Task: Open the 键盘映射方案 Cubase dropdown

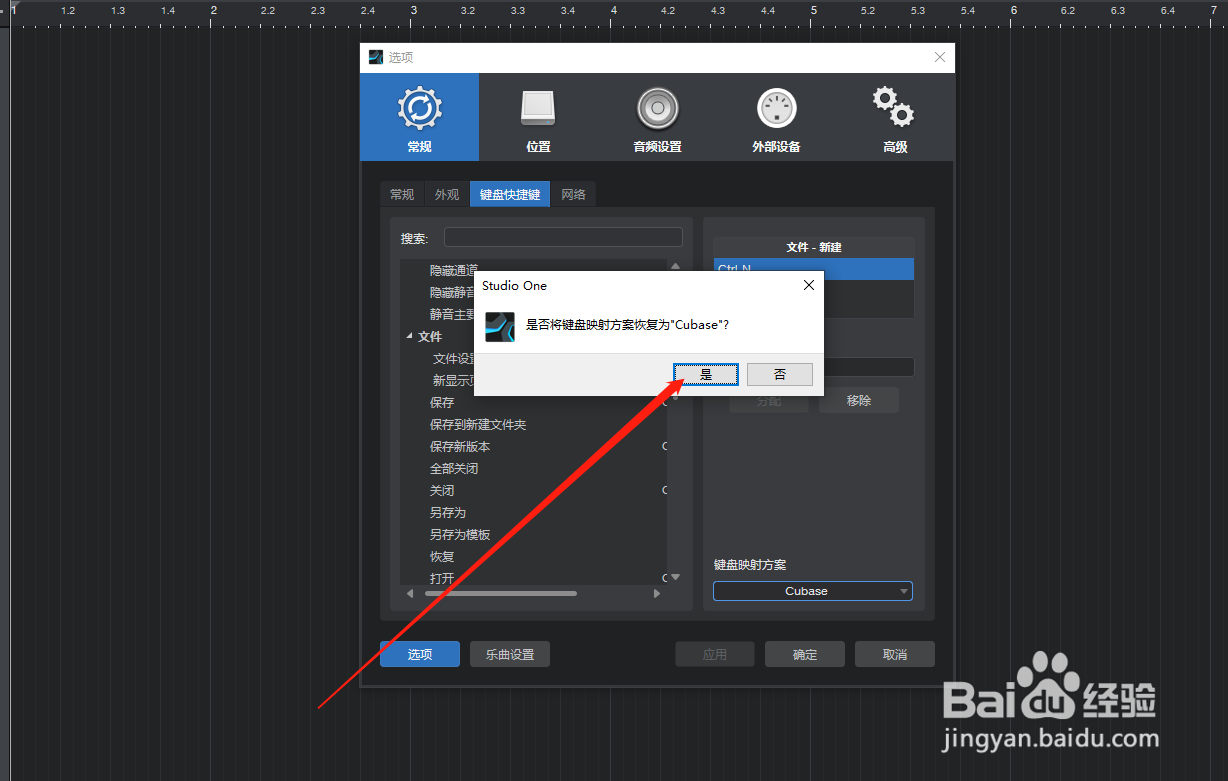Action: (x=813, y=591)
